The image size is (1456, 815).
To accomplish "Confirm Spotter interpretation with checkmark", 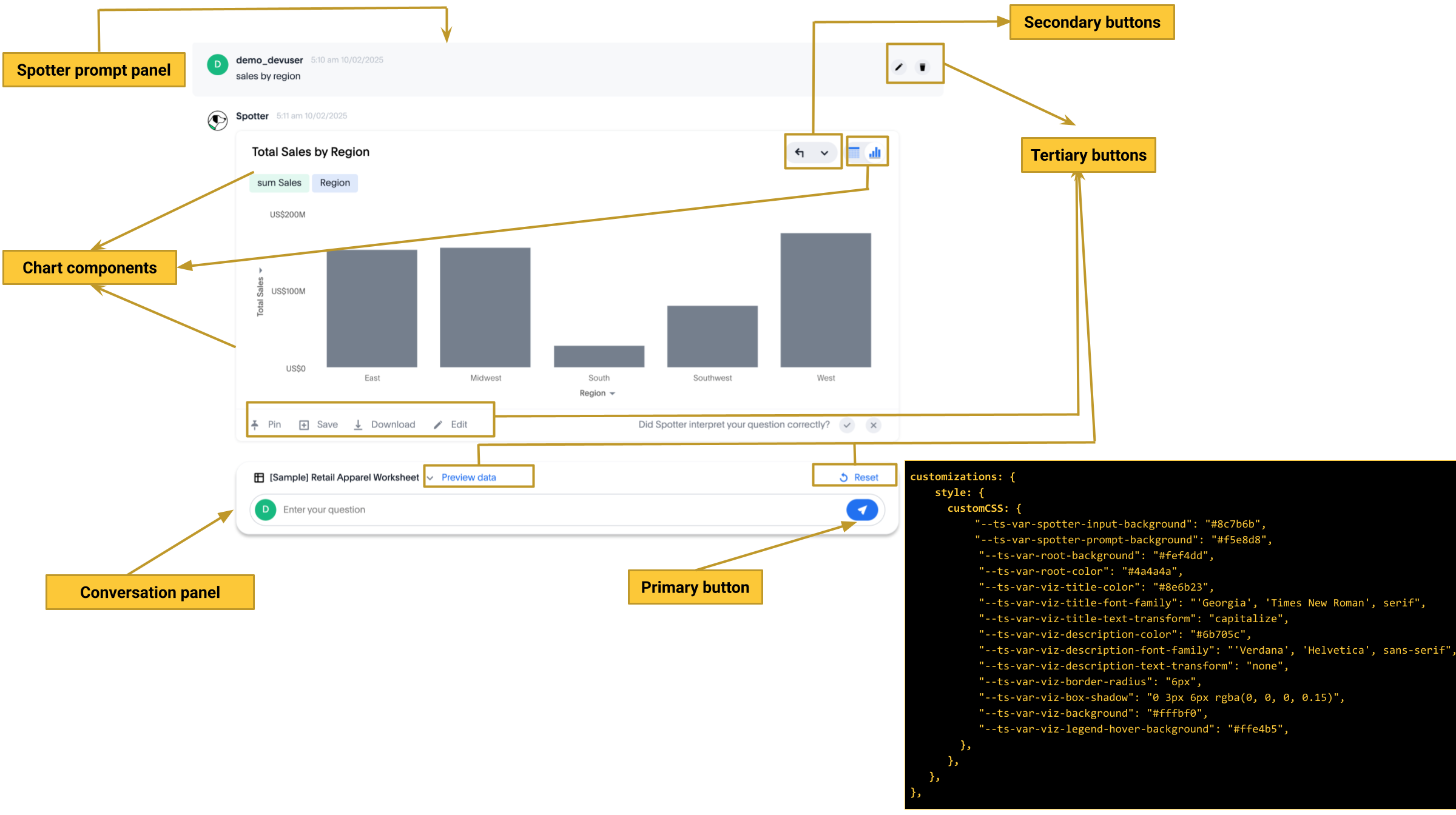I will point(847,425).
